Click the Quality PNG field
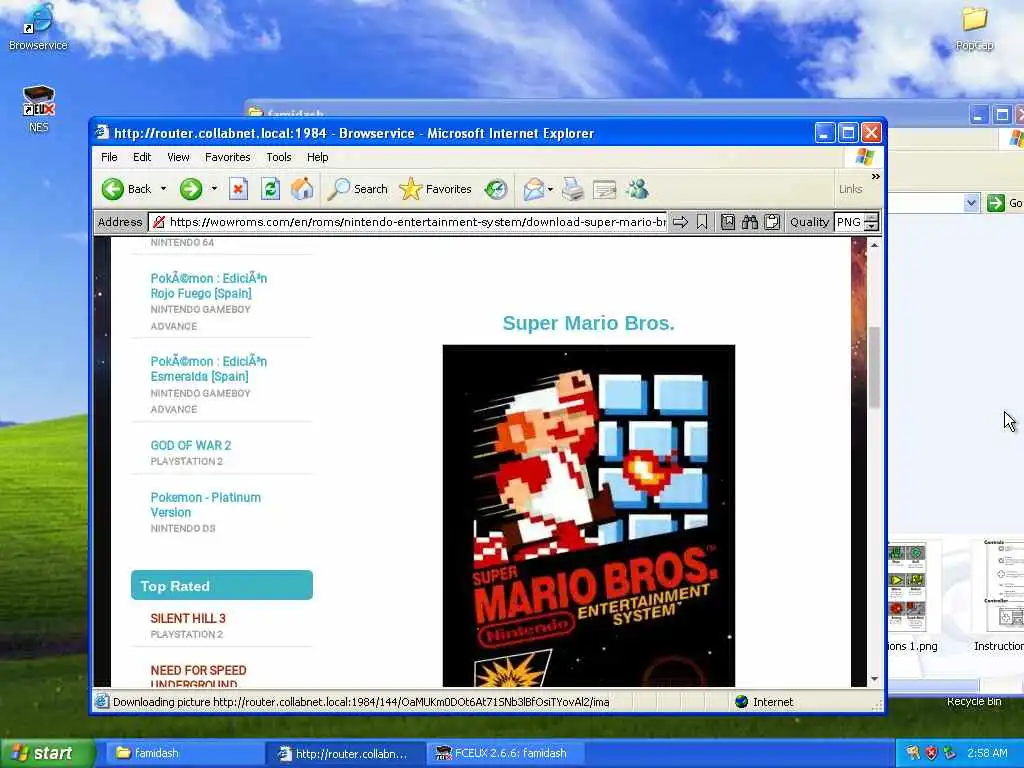 click(849, 222)
